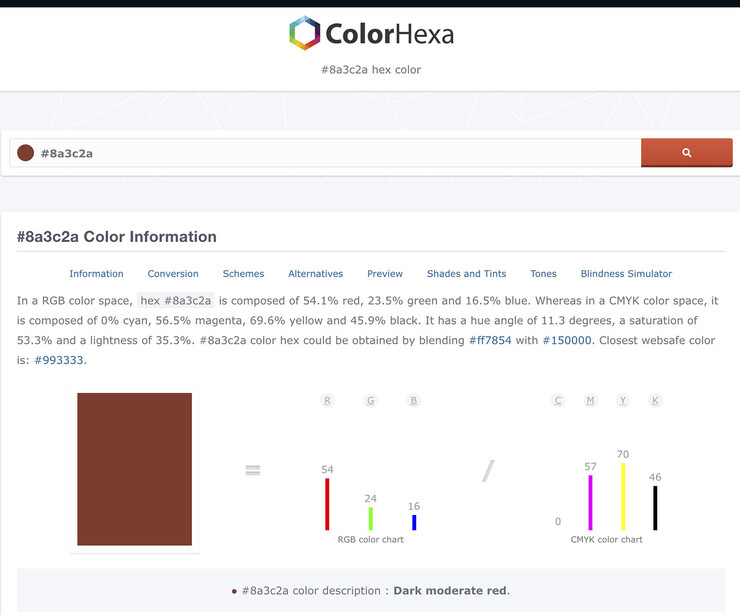740x615 pixels.
Task: Click the K label in CMYK chart
Action: click(655, 401)
